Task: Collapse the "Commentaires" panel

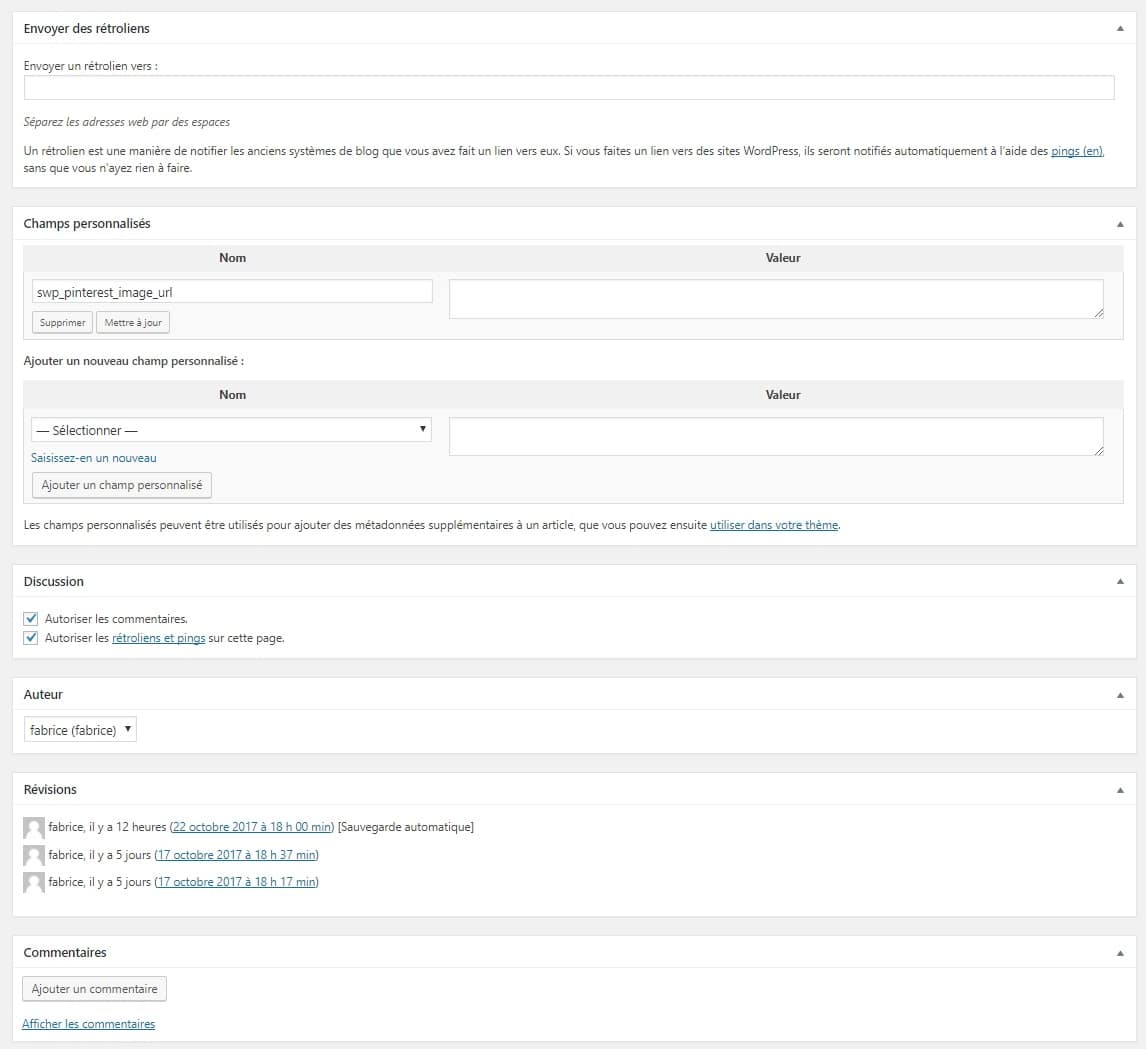Action: [1120, 952]
